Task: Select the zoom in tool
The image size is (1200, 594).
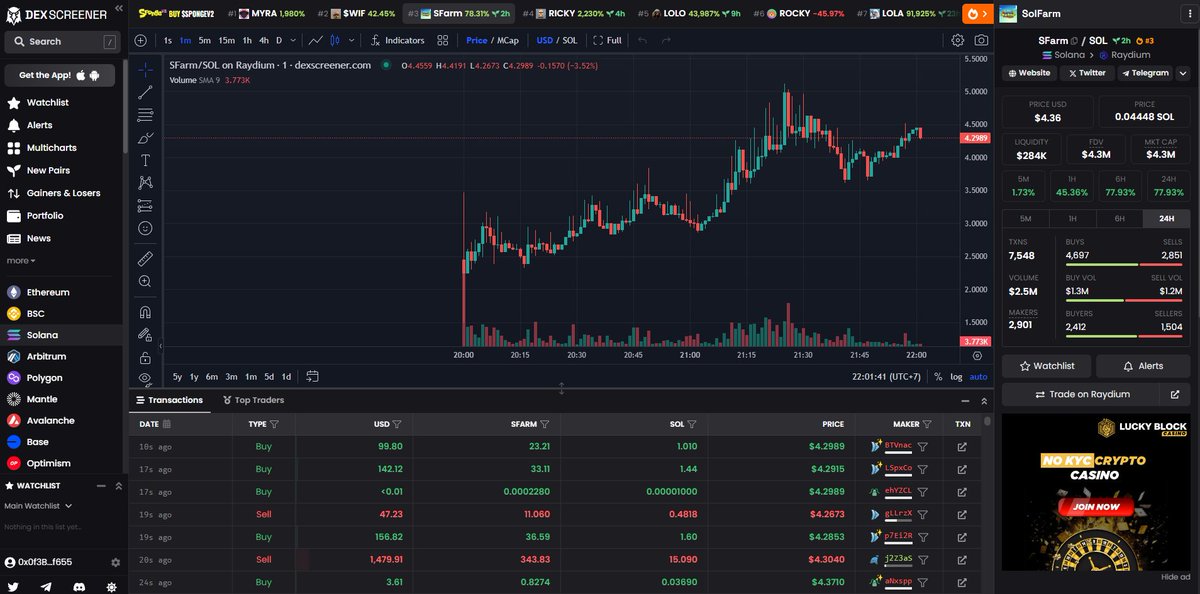Action: tap(146, 282)
